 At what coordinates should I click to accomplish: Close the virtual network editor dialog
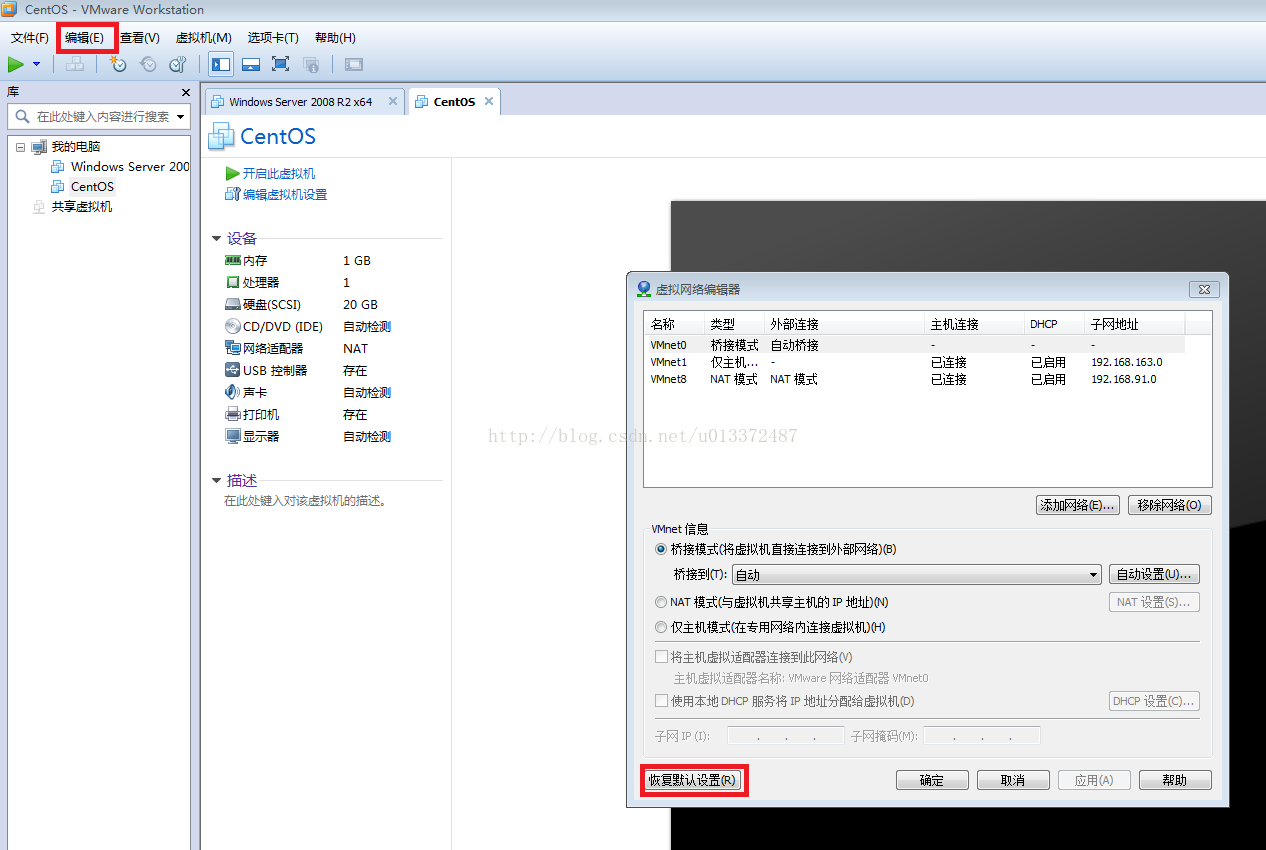coord(1205,290)
